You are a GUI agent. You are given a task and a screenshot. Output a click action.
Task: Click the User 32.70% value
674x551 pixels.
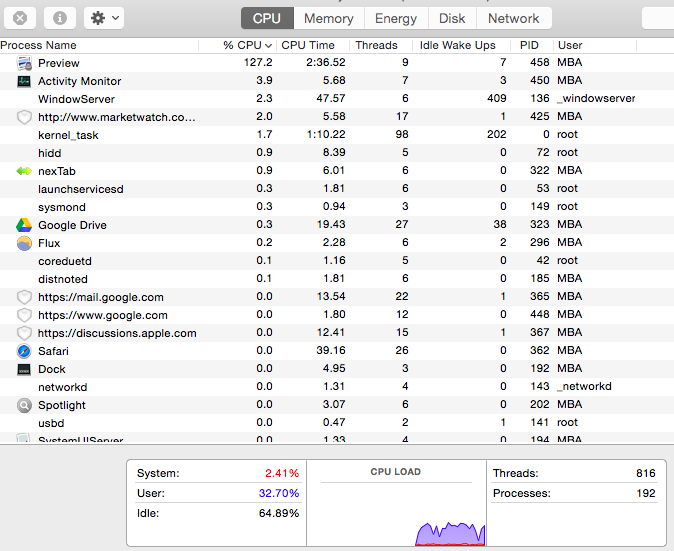pyautogui.click(x=279, y=493)
